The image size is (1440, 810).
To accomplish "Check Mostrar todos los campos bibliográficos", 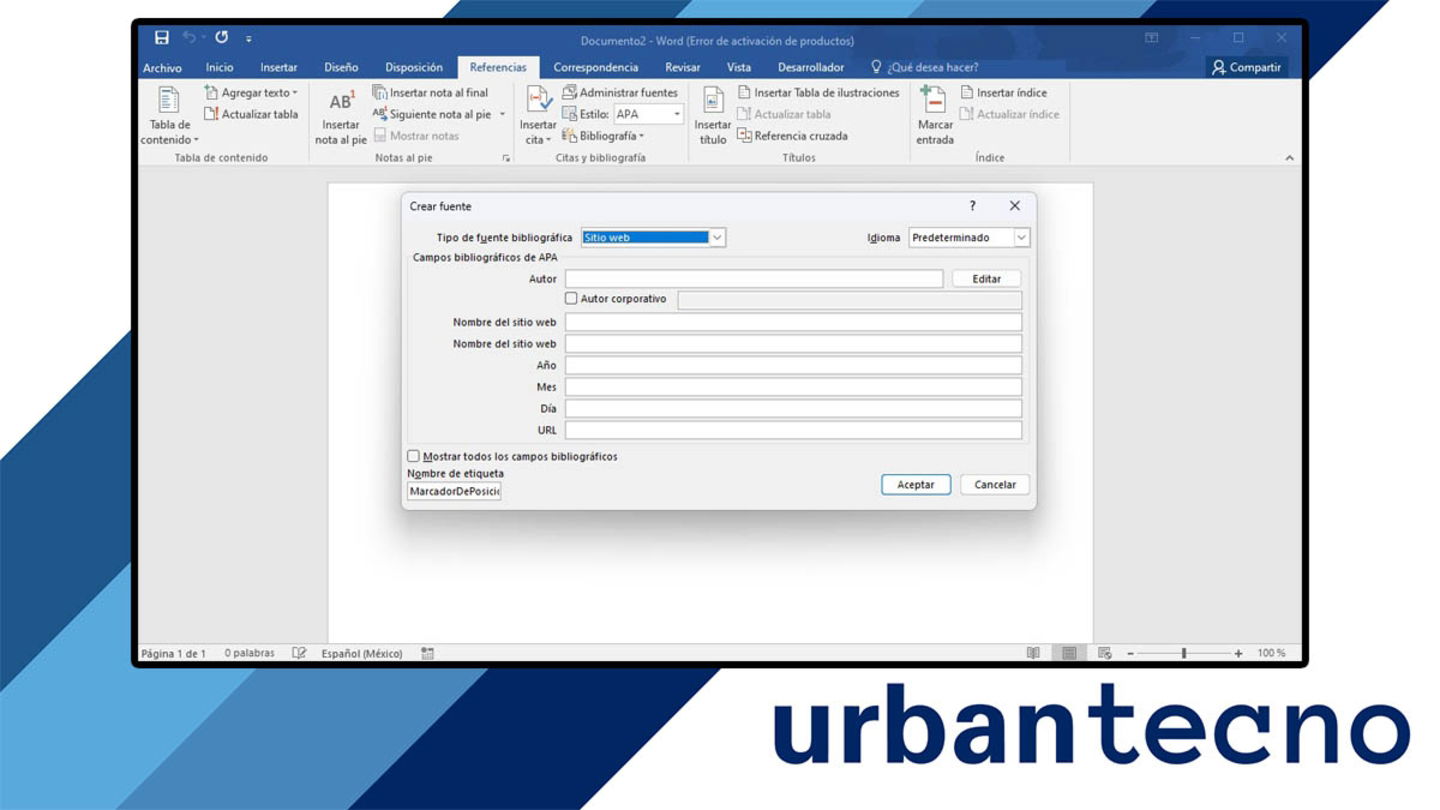I will (x=413, y=456).
